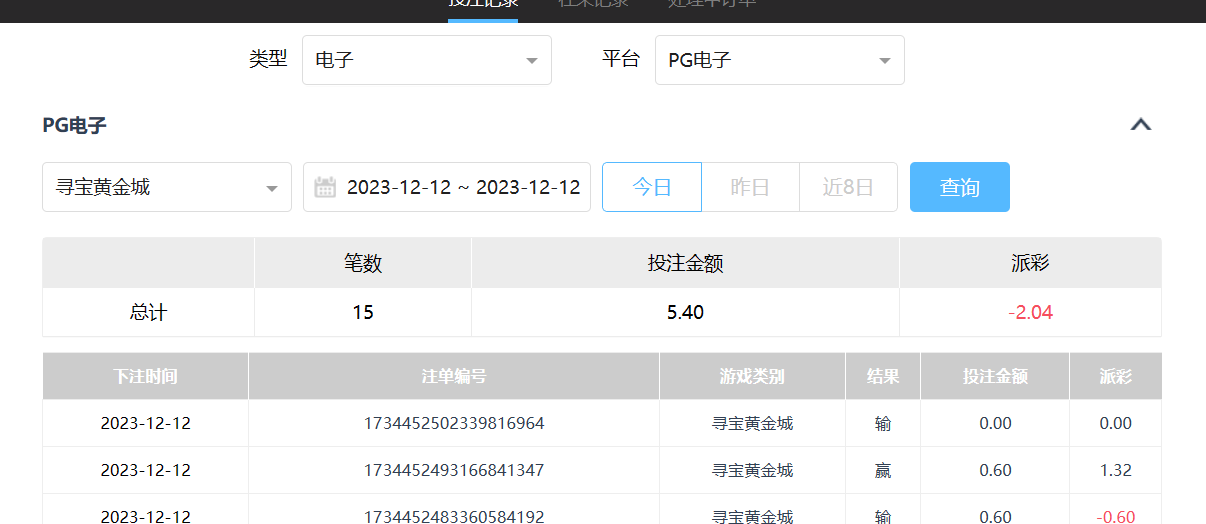Click the 游戏类别 column header
Screen dimensions: 1206x524
[752, 376]
